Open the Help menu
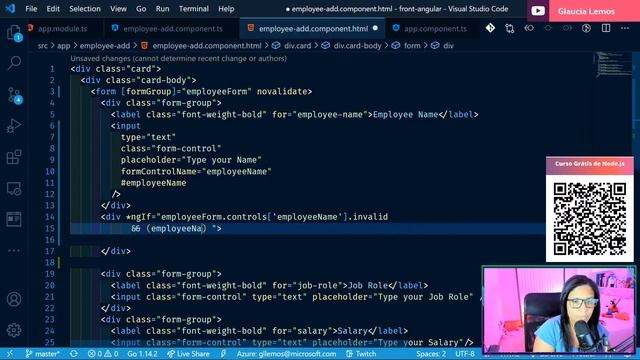 [x=226, y=9]
